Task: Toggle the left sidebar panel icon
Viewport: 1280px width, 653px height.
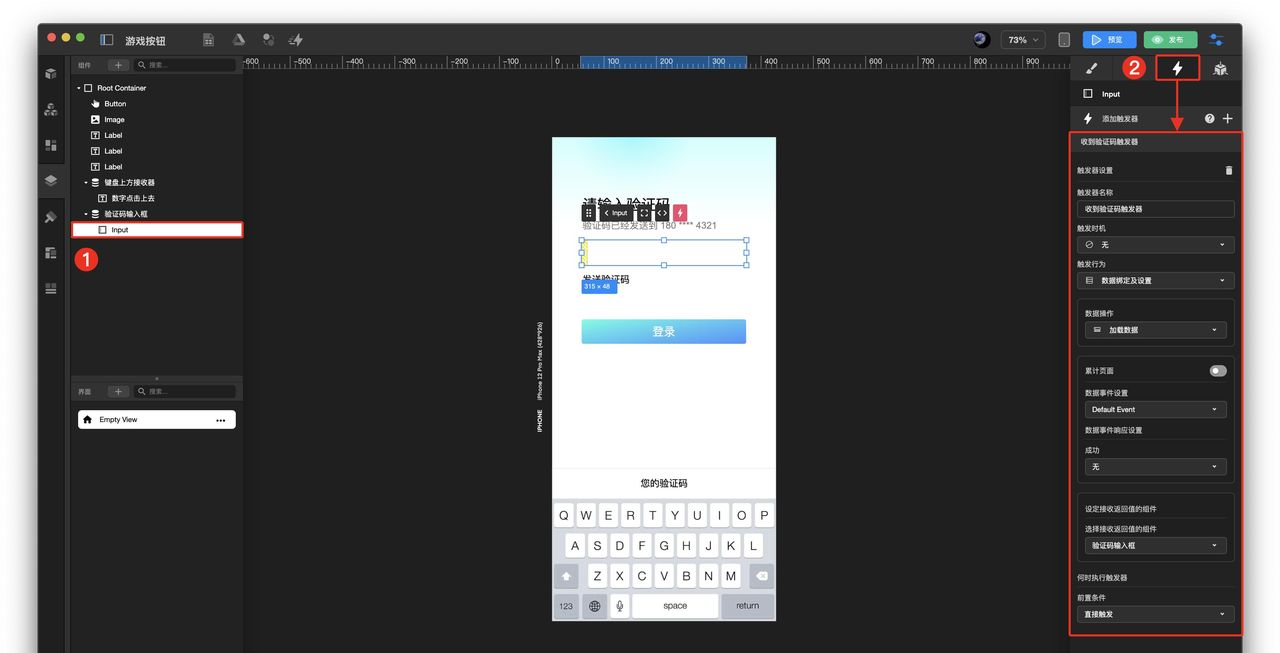Action: tap(107, 40)
